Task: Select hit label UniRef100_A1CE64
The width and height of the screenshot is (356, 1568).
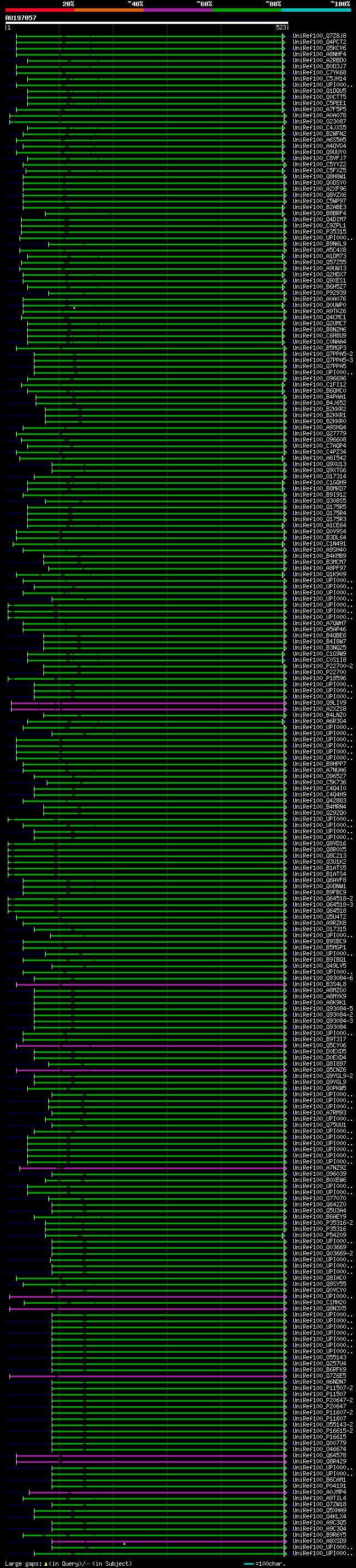Action: [319, 525]
